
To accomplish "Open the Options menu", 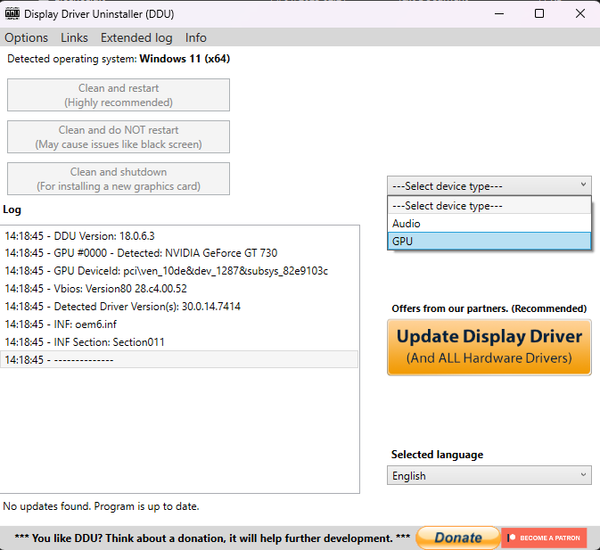I will pos(26,38).
